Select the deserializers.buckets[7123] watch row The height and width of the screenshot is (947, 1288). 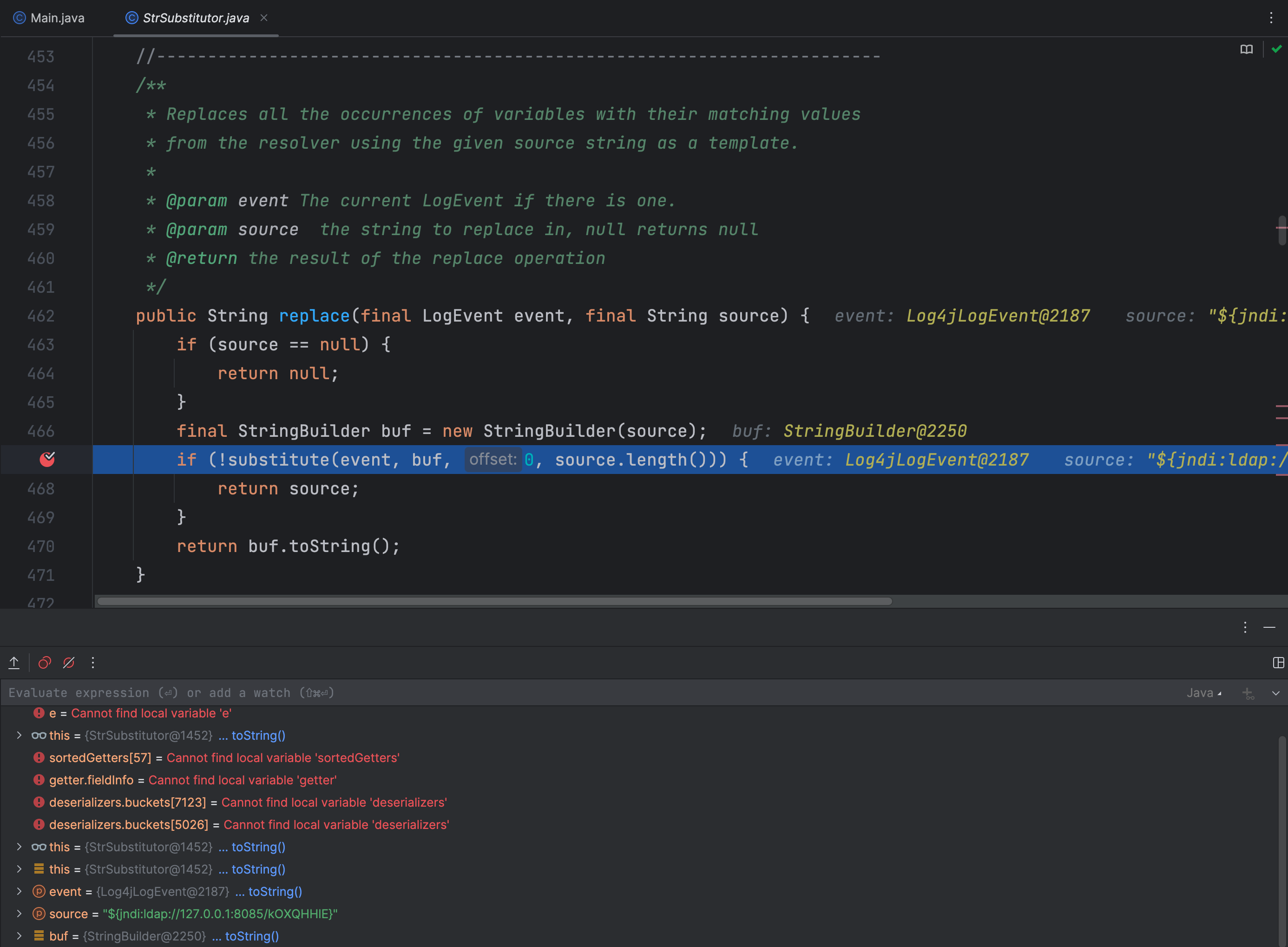[x=639, y=802]
